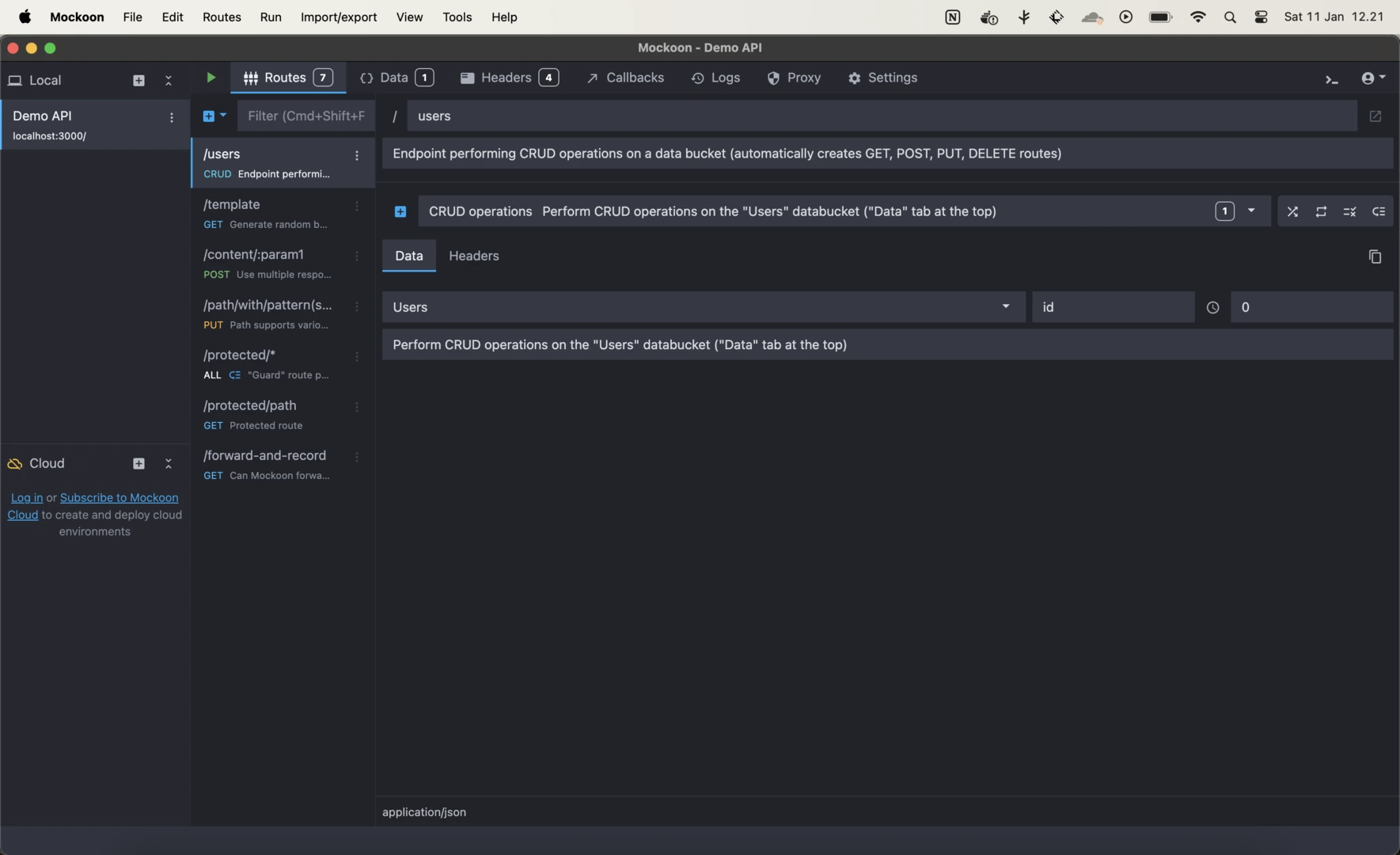Open the /users route in the browser
1400x855 pixels.
click(x=1375, y=116)
